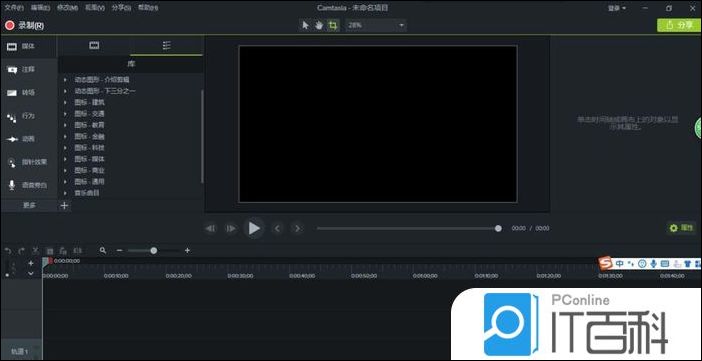Open the Media (媒体) tab in sidebar
Image resolution: width=702 pixels, height=361 pixels.
(x=29, y=47)
